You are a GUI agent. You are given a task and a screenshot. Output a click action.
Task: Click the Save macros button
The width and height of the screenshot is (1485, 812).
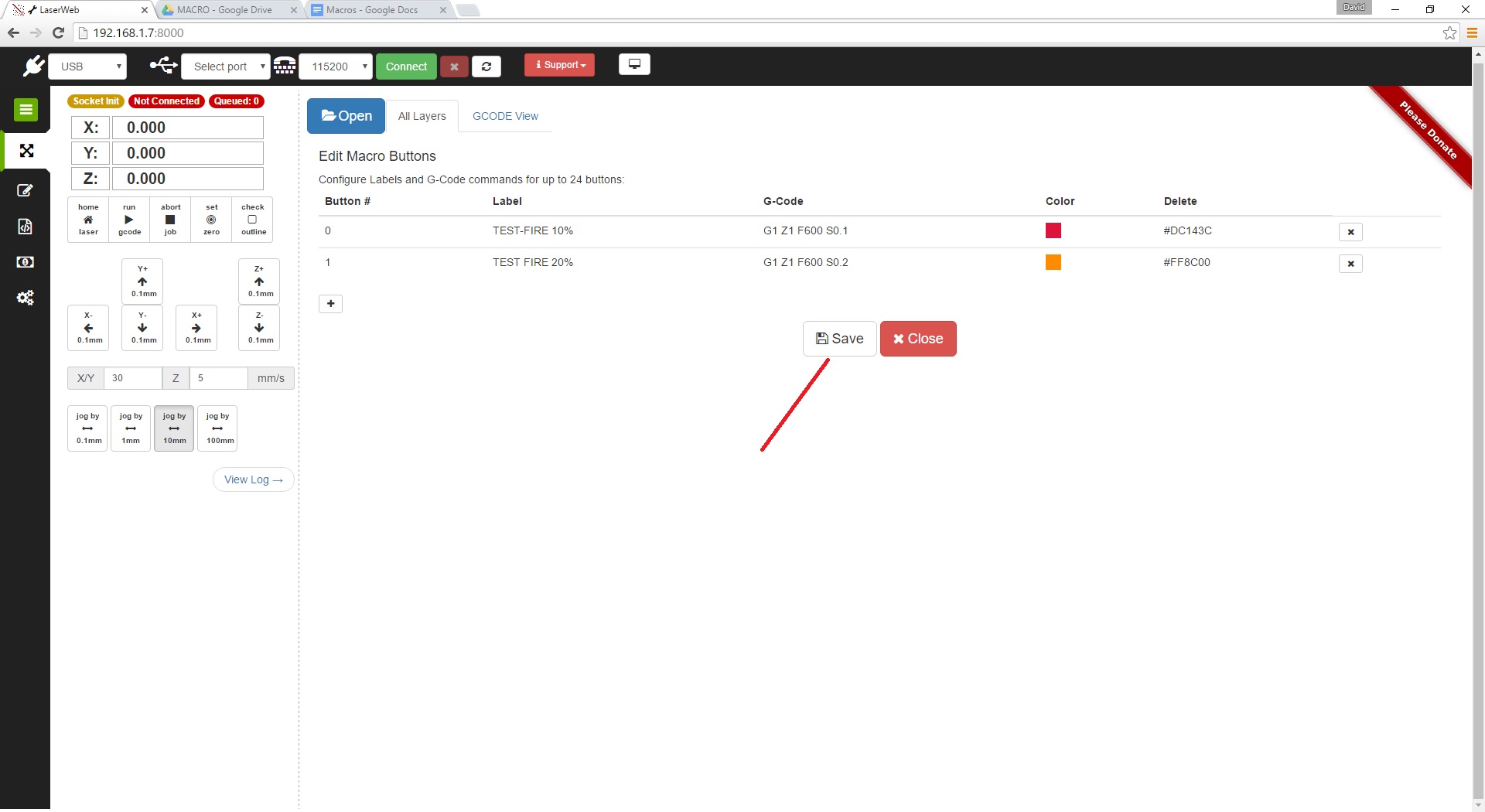tap(839, 339)
